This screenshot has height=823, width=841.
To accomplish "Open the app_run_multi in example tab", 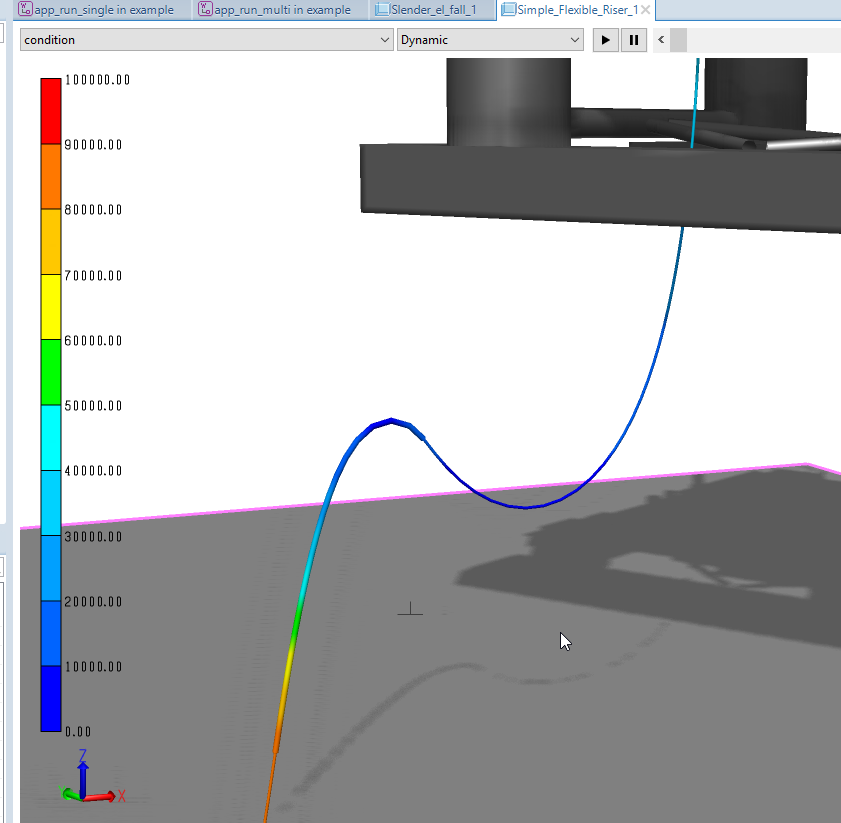I will point(282,10).
